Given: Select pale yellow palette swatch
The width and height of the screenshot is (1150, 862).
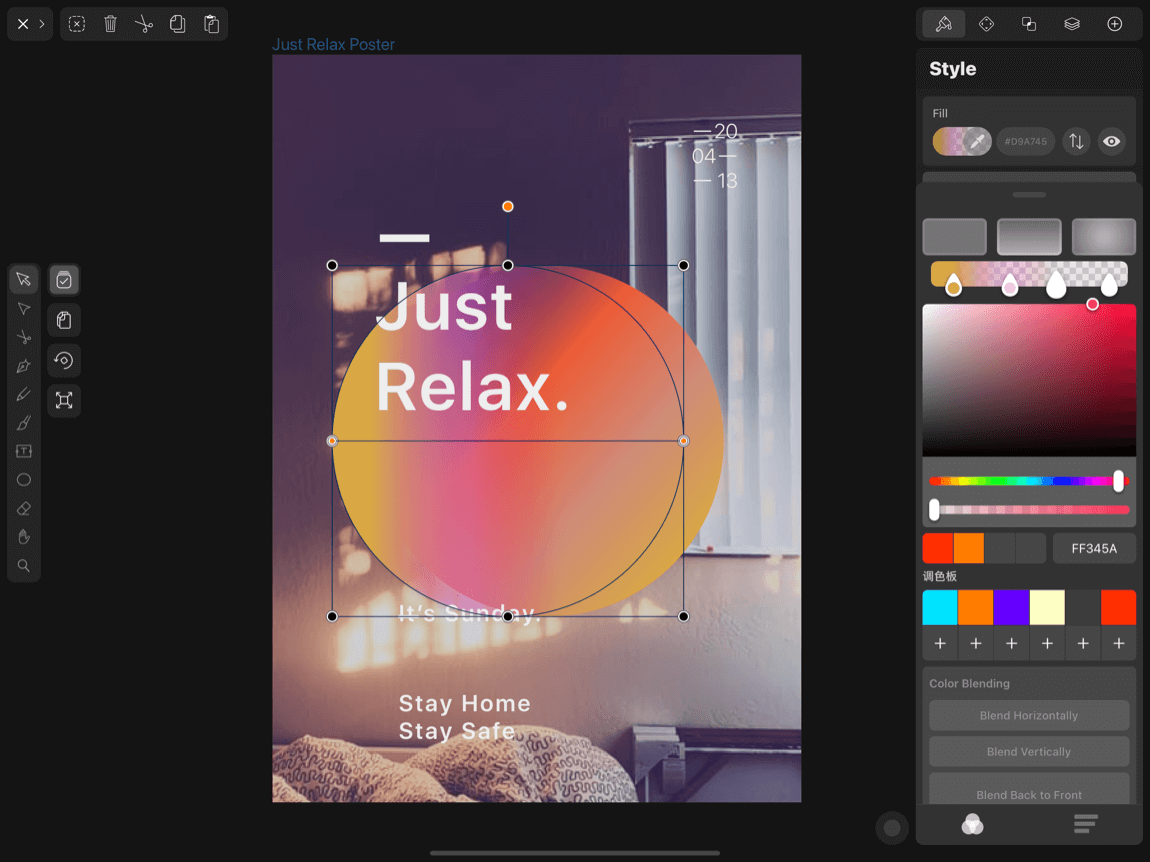Looking at the screenshot, I should [x=1047, y=607].
